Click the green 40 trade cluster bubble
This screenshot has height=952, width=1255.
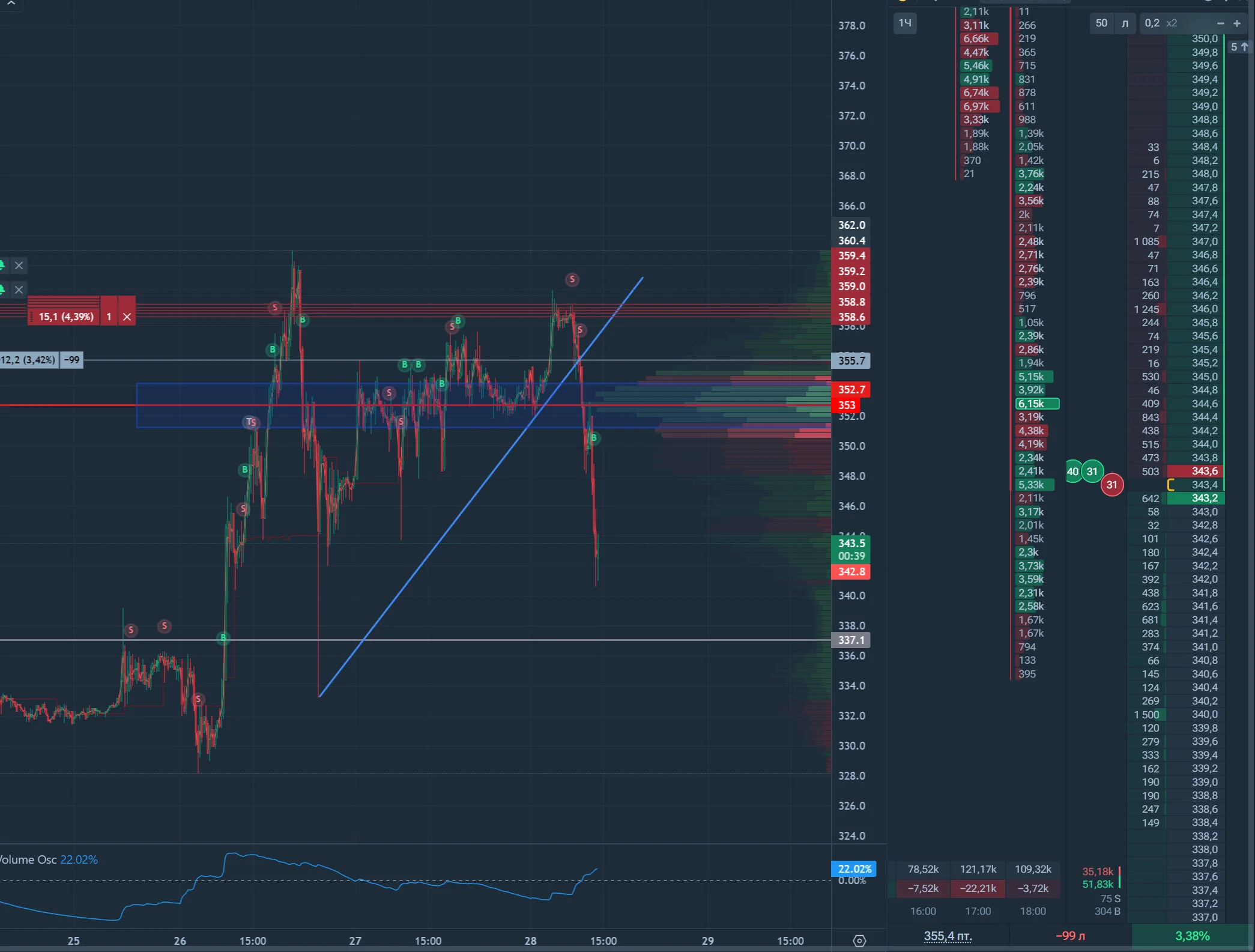click(x=1072, y=471)
